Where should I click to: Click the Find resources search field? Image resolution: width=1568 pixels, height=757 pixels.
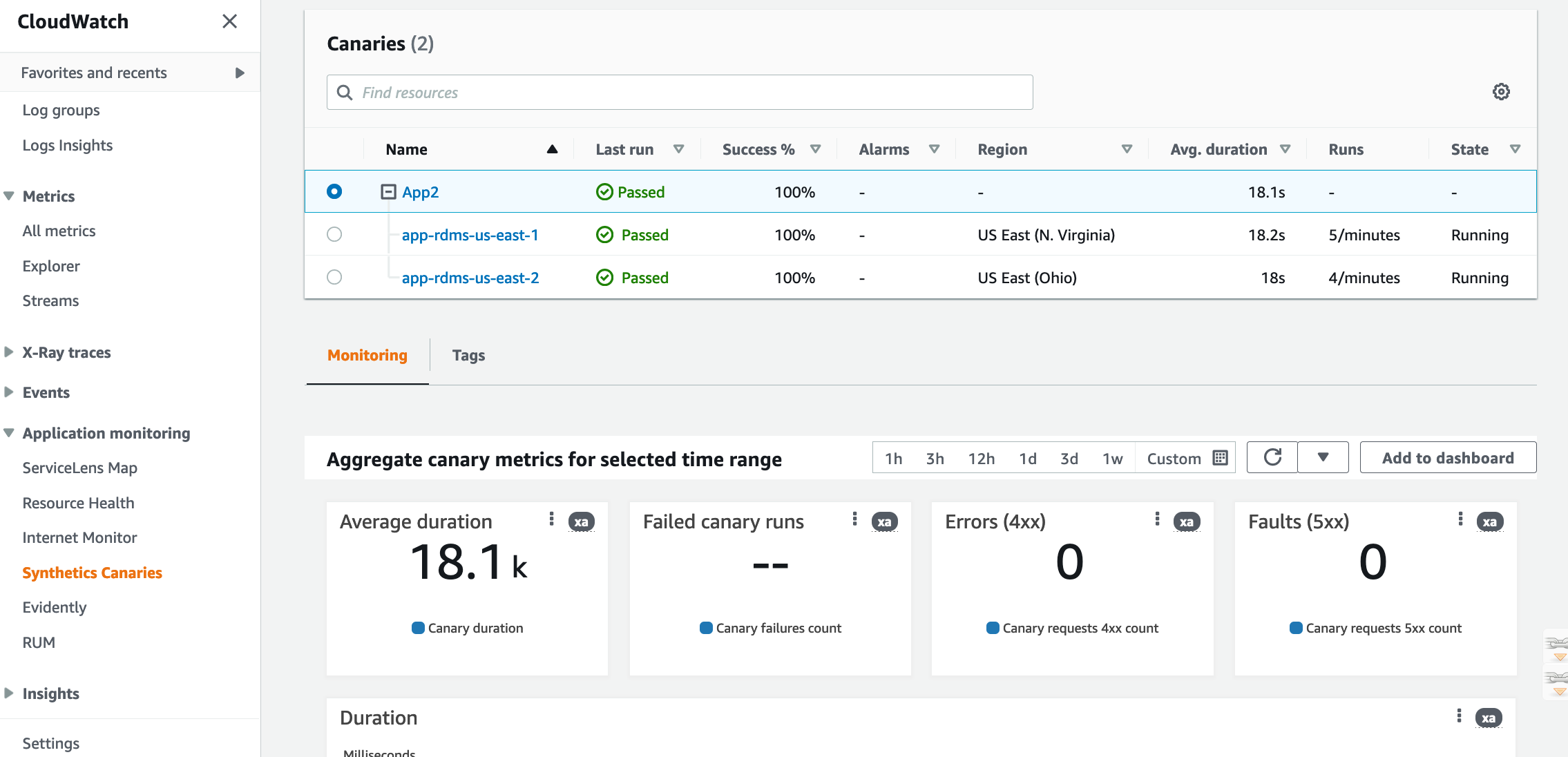(680, 93)
